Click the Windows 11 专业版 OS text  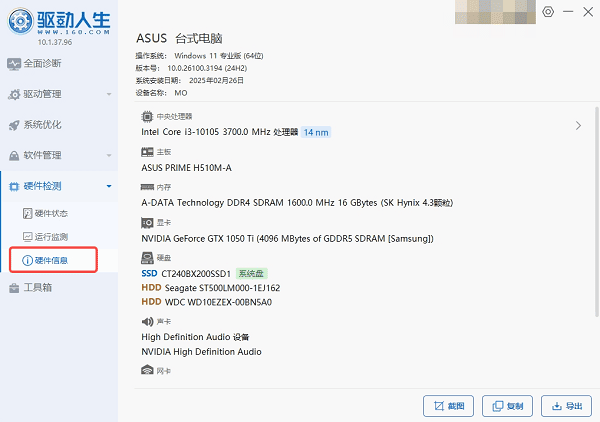click(219, 56)
